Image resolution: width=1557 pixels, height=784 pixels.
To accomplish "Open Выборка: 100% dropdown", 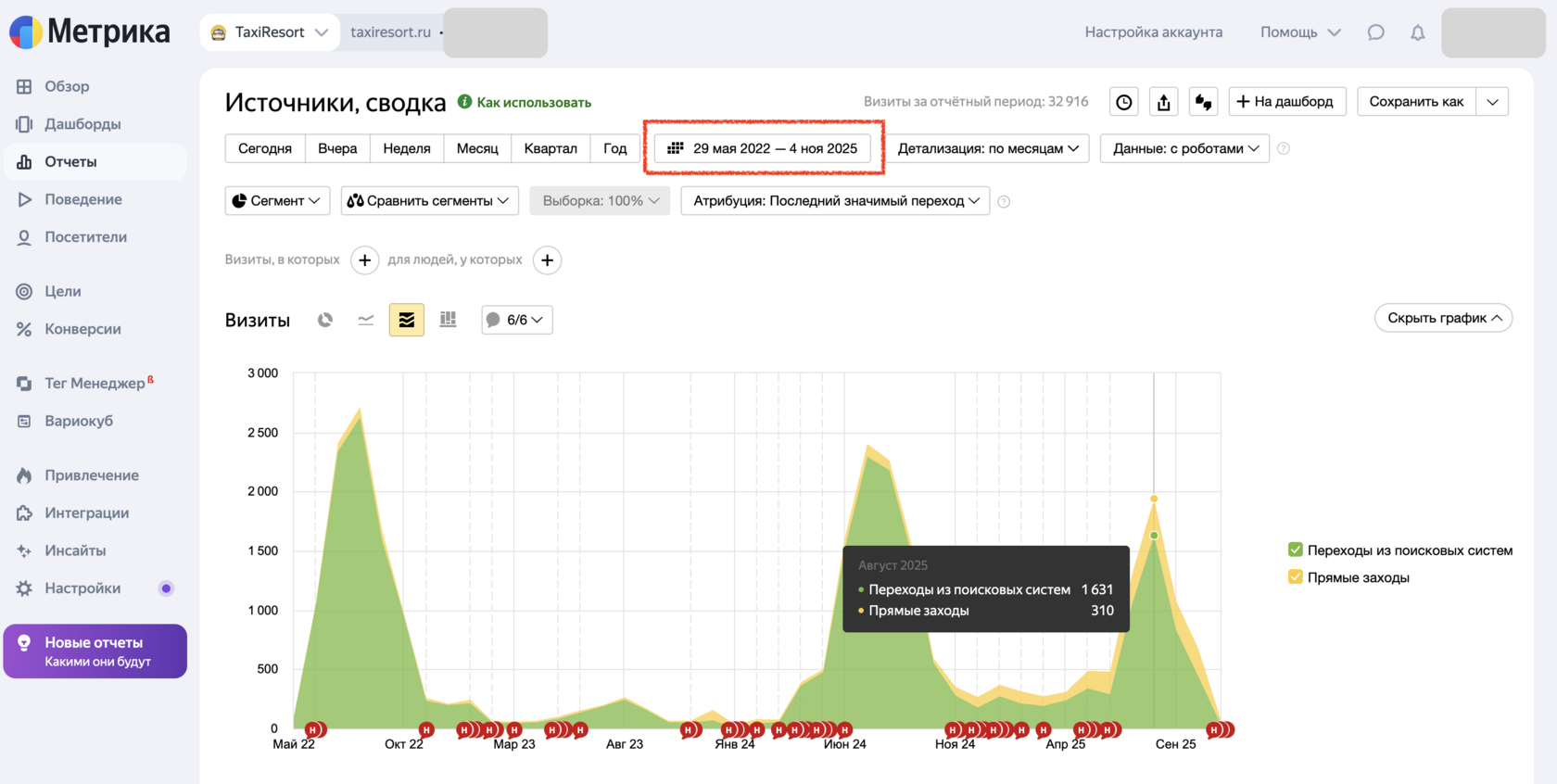I will point(601,201).
